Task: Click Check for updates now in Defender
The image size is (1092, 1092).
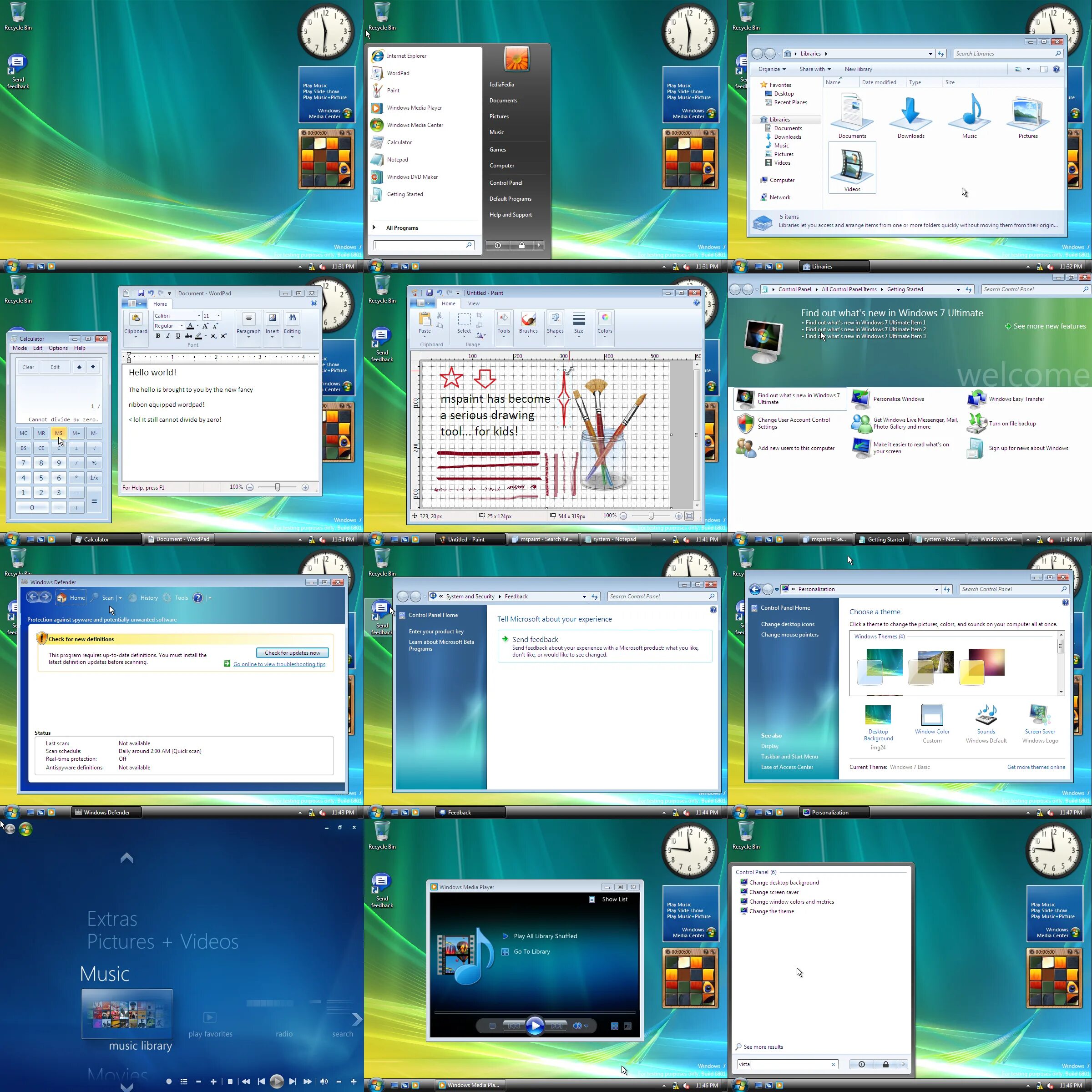Action: [291, 652]
